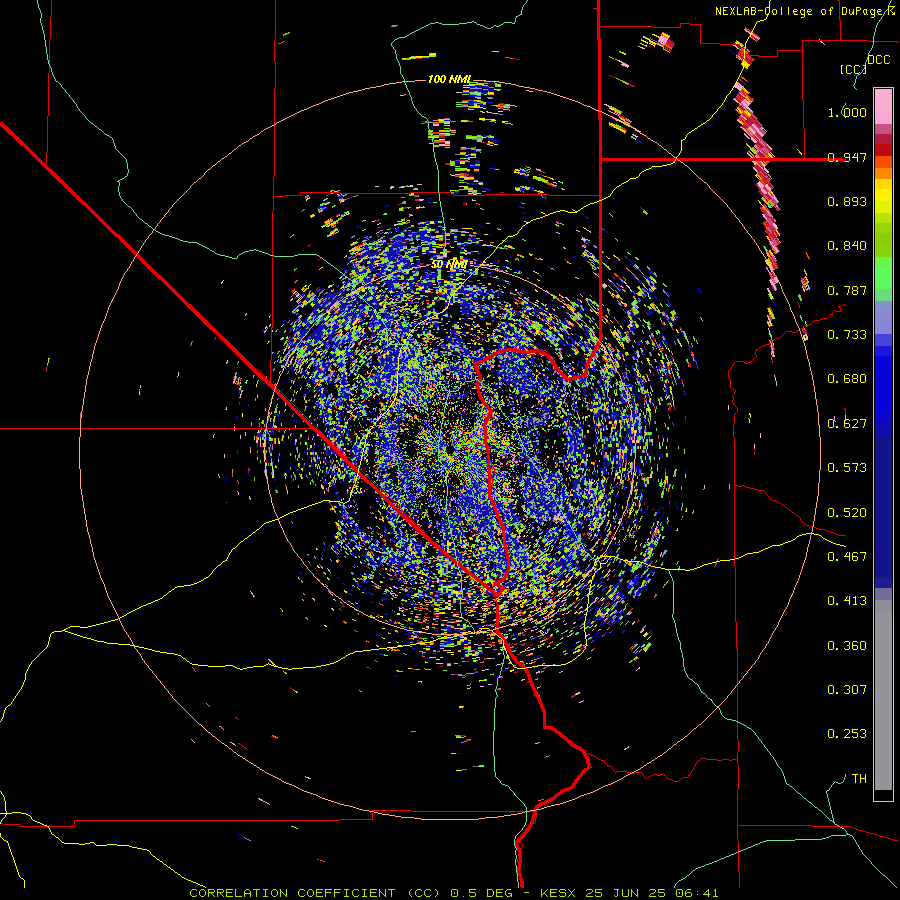Click the 0.627 scale value
This screenshot has height=900, width=900.
coord(847,424)
